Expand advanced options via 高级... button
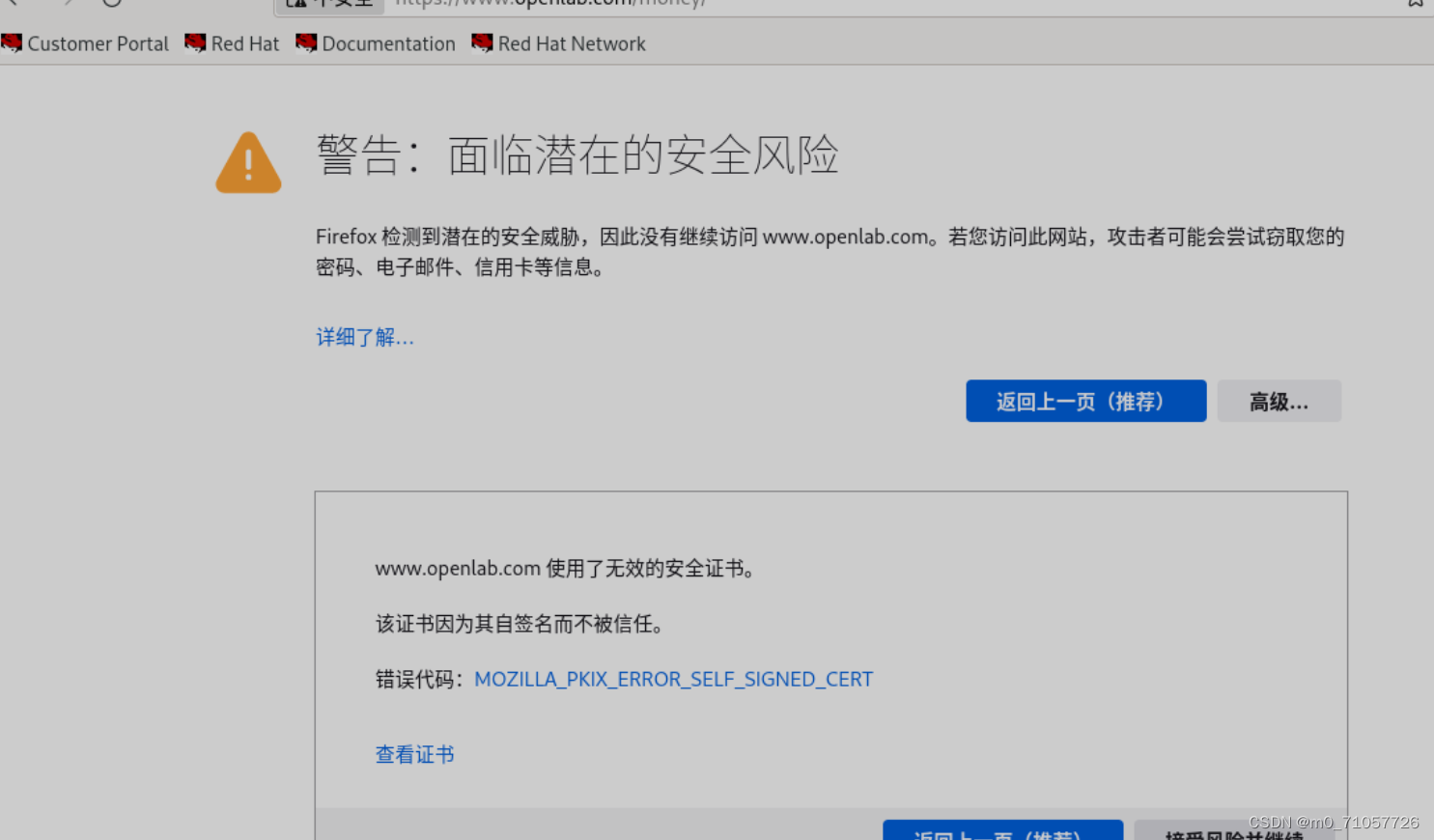 coord(1279,401)
